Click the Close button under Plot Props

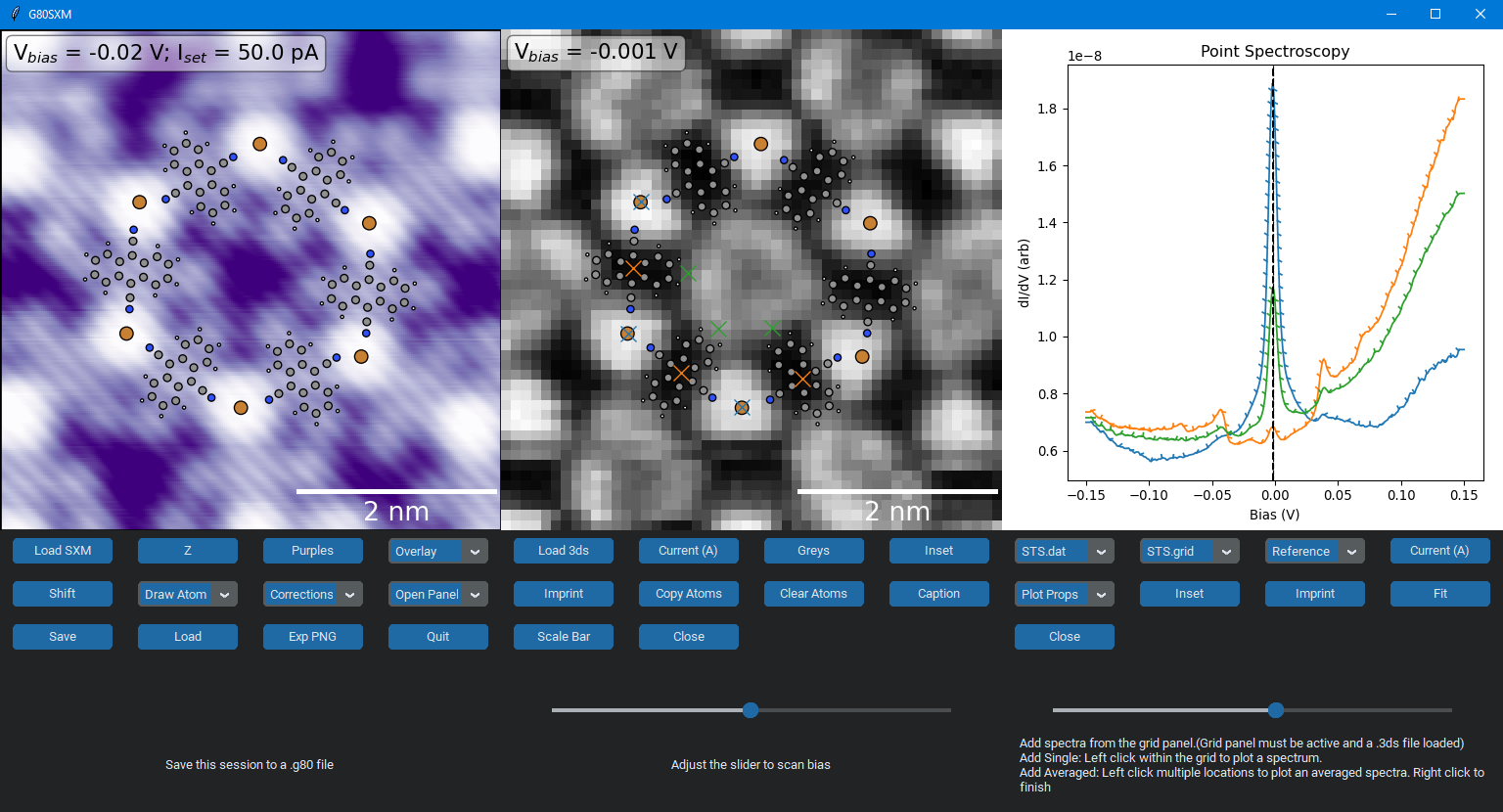pyautogui.click(x=1065, y=637)
